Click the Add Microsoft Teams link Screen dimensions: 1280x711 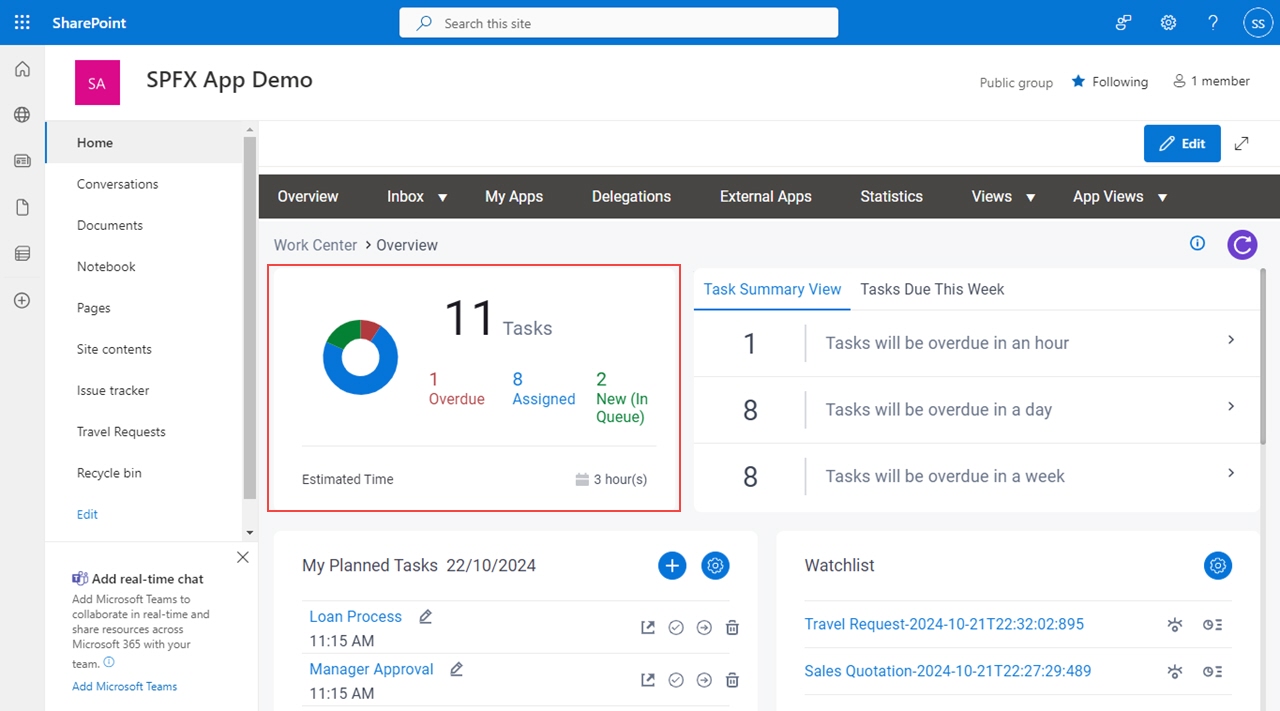point(125,686)
